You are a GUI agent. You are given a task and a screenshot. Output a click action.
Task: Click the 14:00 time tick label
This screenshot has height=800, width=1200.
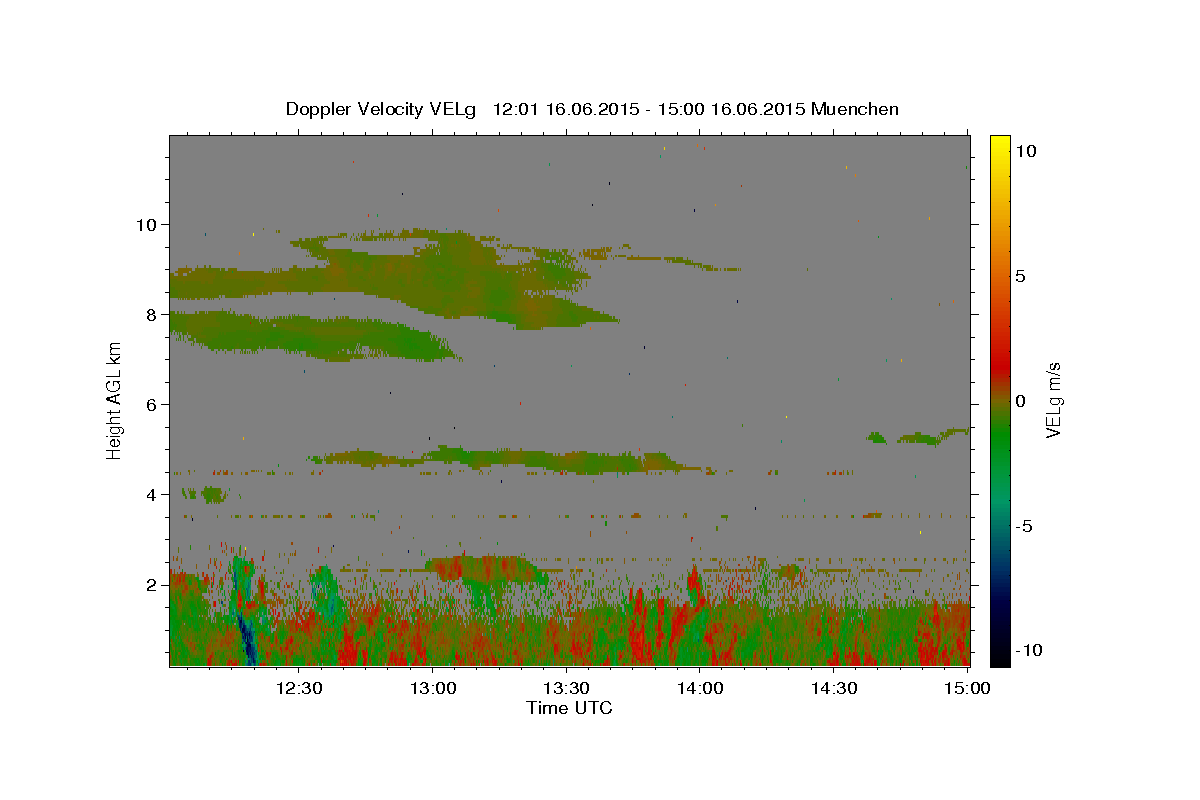[x=700, y=688]
